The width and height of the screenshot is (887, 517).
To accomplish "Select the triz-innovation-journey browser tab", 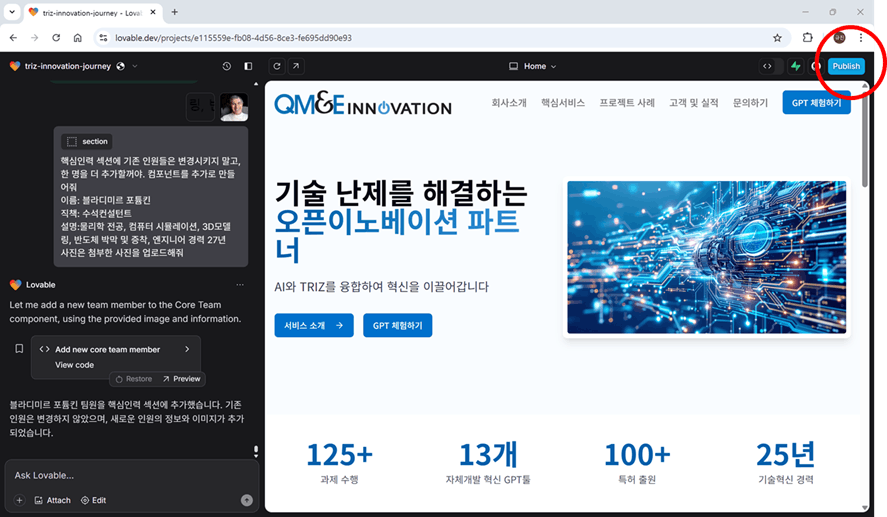I will click(93, 12).
